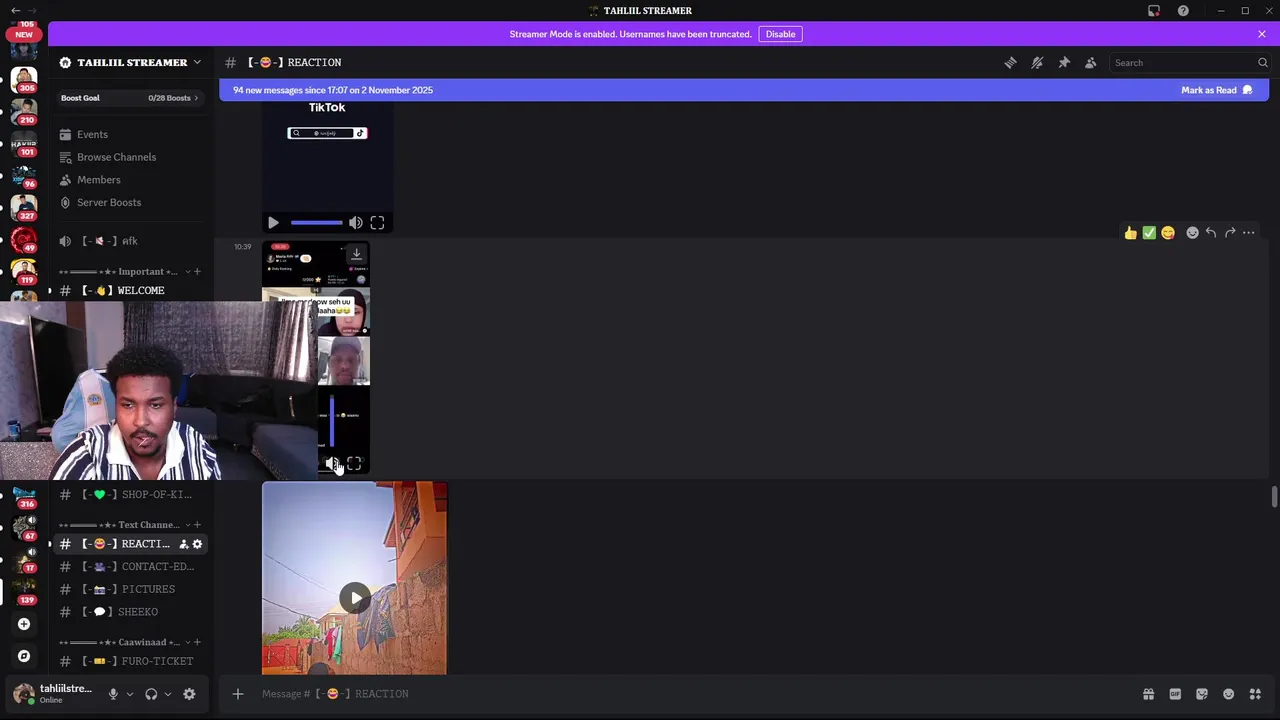Open User Settings gear
Image resolution: width=1280 pixels, height=720 pixels.
(189, 694)
